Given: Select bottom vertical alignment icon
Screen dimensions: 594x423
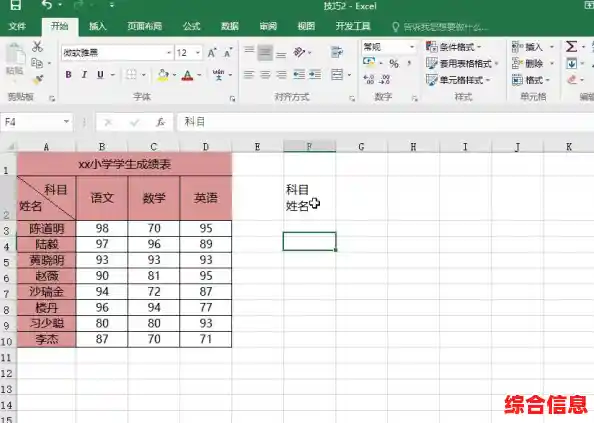Looking at the screenshot, I should click(281, 54).
